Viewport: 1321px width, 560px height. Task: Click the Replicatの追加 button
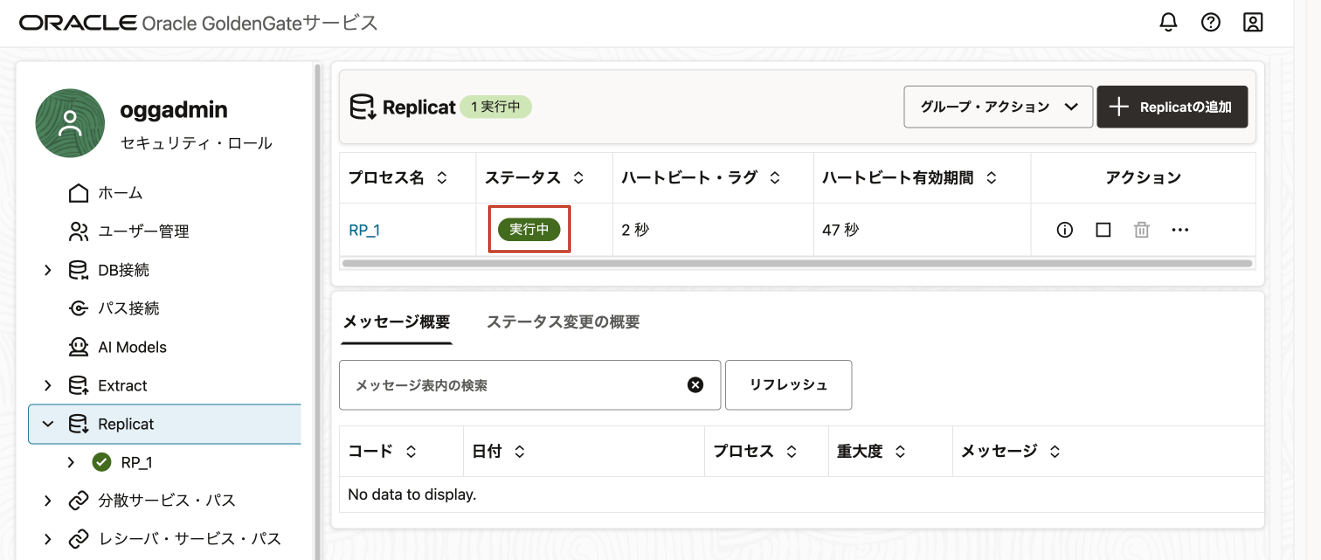point(1172,107)
